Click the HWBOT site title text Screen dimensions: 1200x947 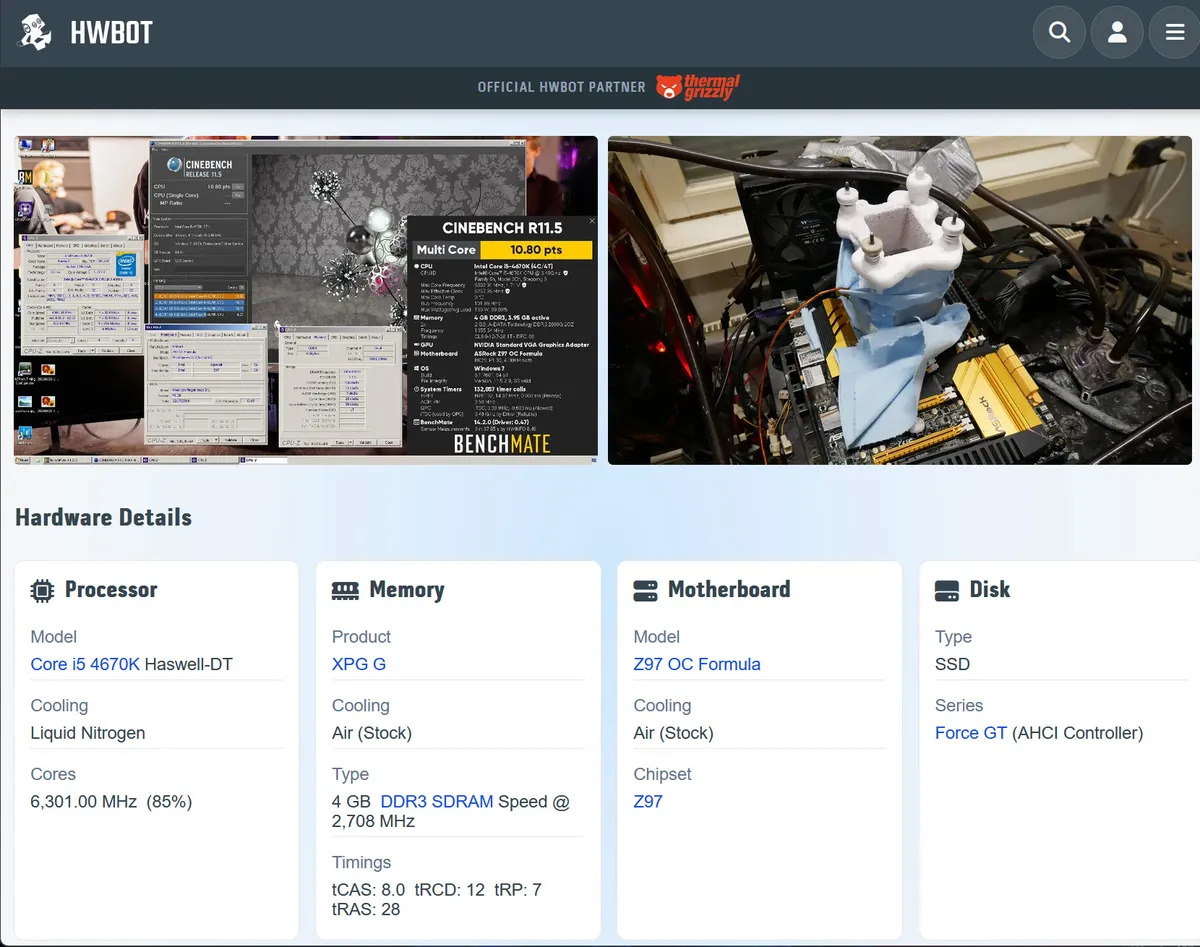click(x=111, y=33)
